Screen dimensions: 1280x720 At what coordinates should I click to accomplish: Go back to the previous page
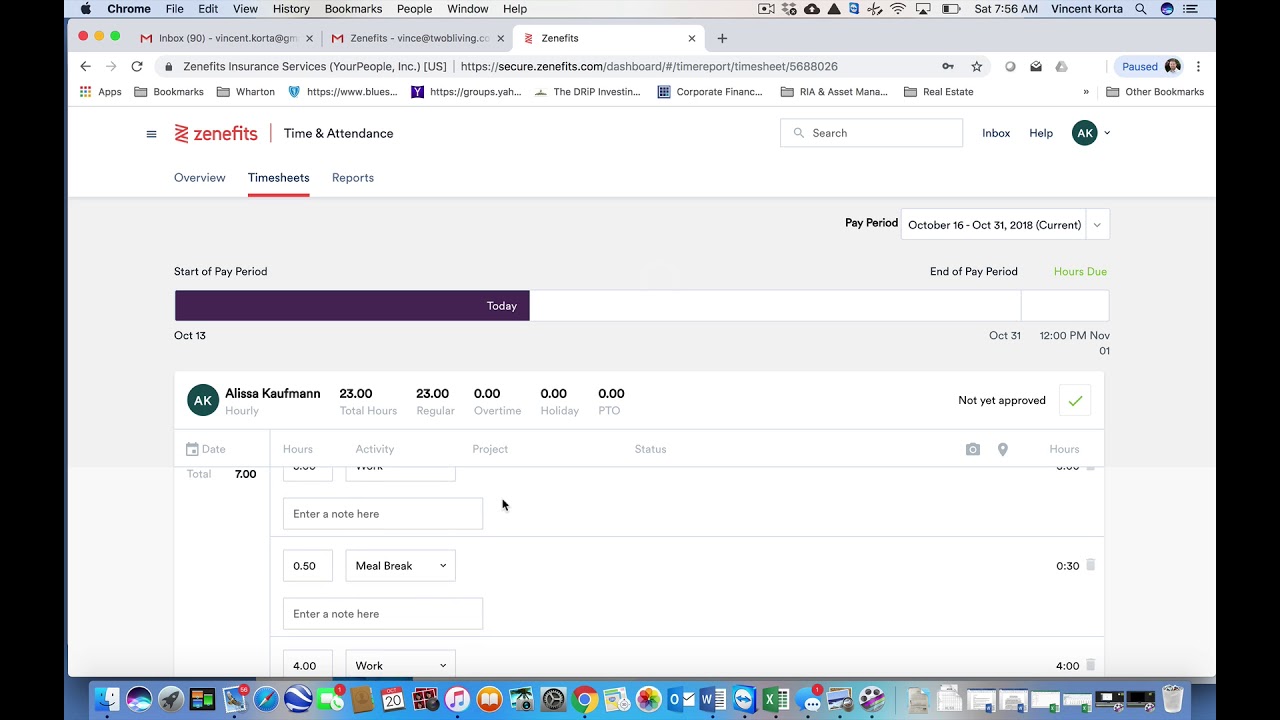coord(85,67)
